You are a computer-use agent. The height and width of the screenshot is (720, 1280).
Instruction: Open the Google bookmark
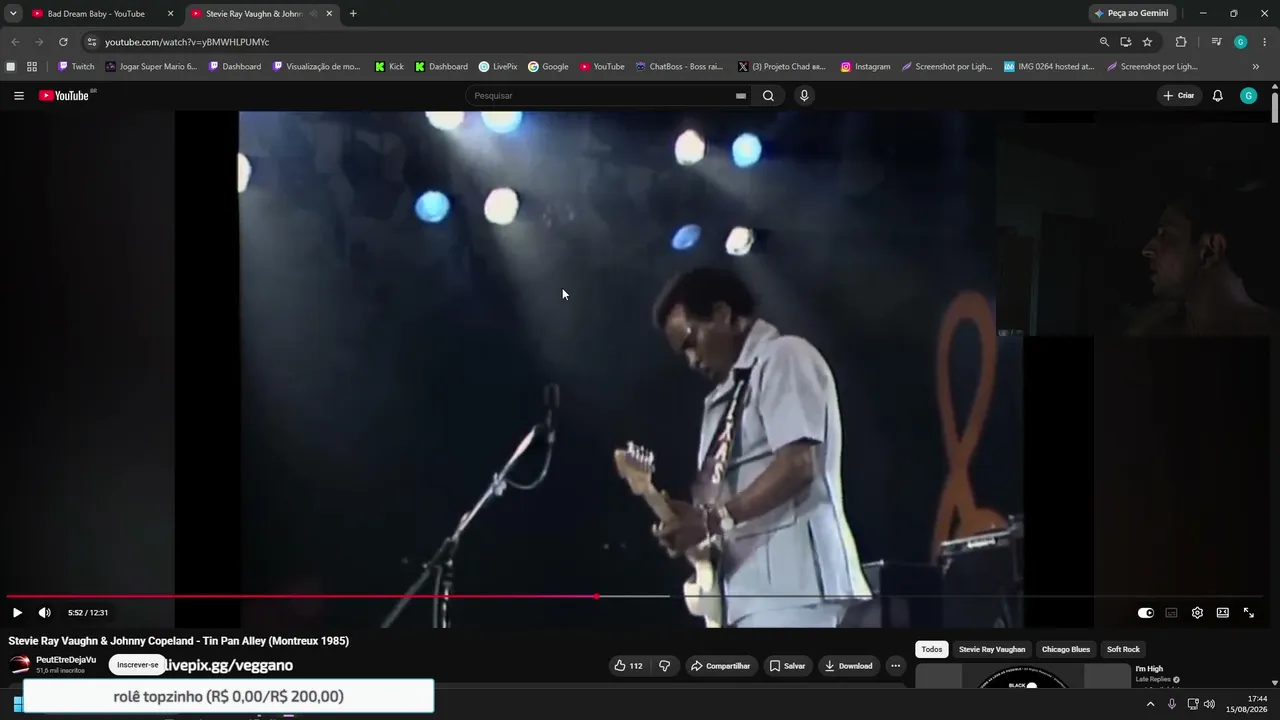(549, 67)
